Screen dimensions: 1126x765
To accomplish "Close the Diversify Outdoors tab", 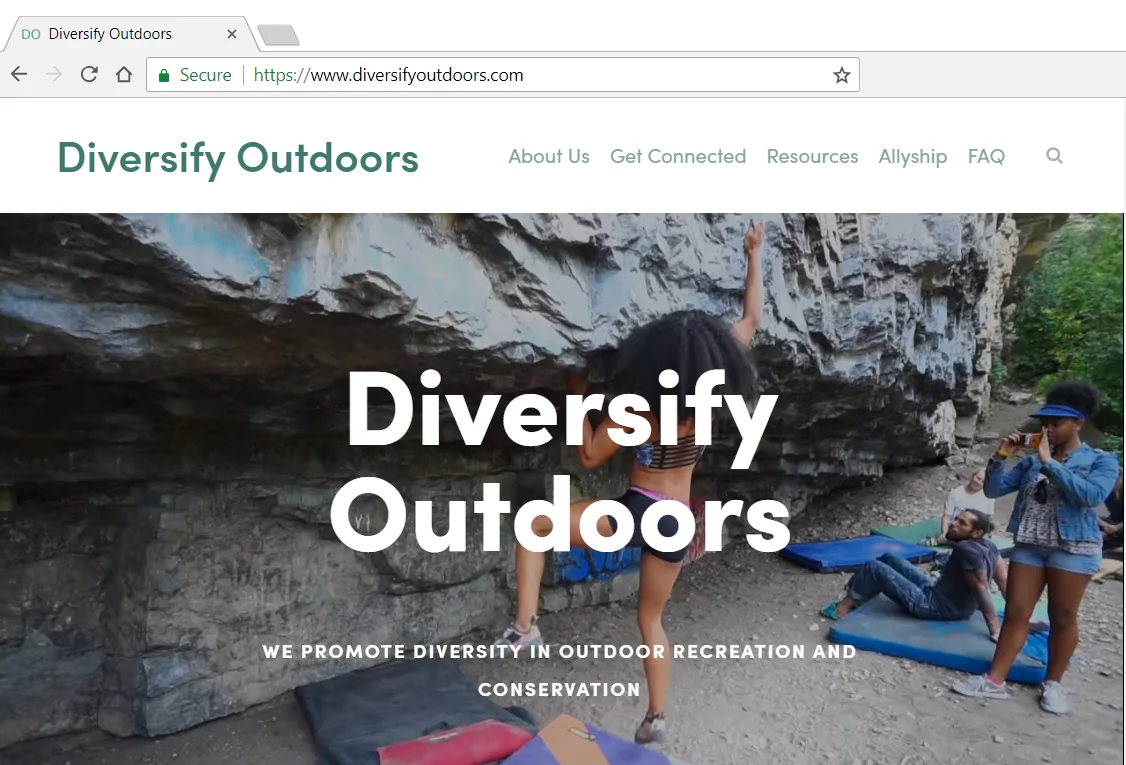I will click(232, 34).
